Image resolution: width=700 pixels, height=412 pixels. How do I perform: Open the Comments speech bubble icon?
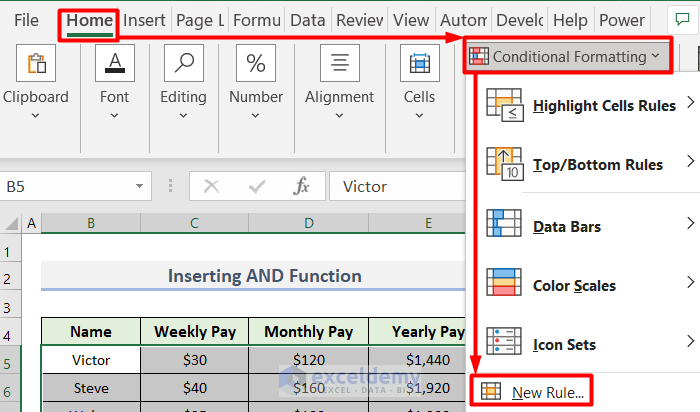(x=682, y=20)
